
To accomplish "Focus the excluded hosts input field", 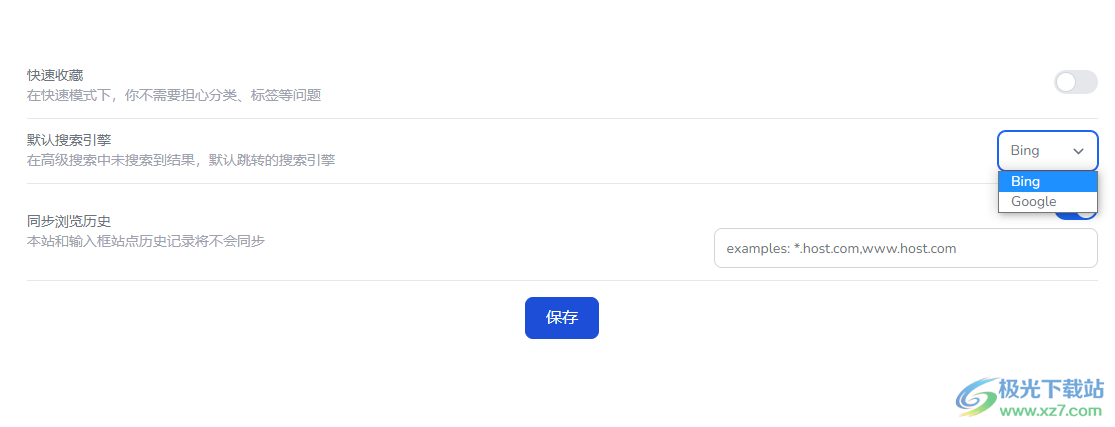I will (x=905, y=248).
